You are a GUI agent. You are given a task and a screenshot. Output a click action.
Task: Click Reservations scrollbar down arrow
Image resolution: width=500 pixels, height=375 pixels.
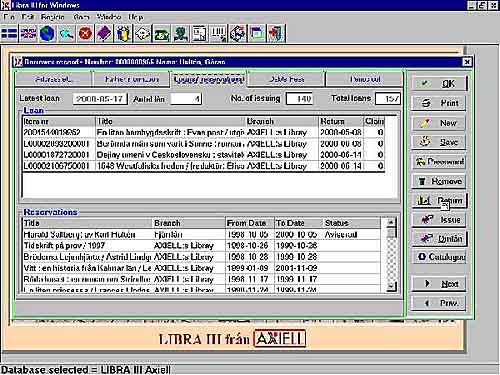[x=392, y=286]
